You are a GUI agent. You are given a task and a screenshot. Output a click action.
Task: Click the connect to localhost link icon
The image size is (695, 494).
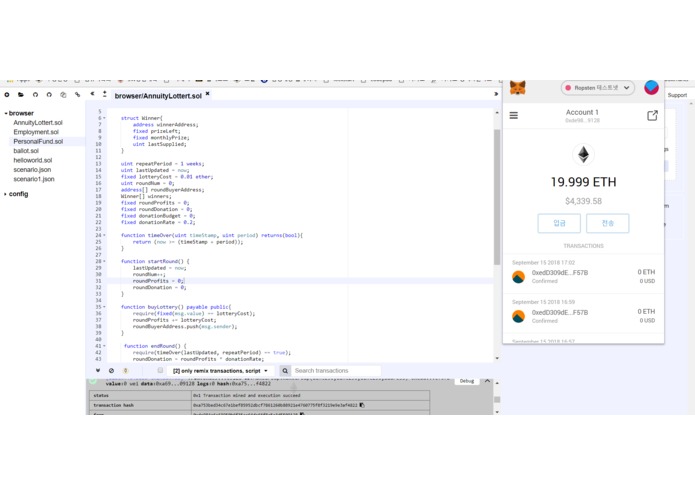click(x=78, y=94)
